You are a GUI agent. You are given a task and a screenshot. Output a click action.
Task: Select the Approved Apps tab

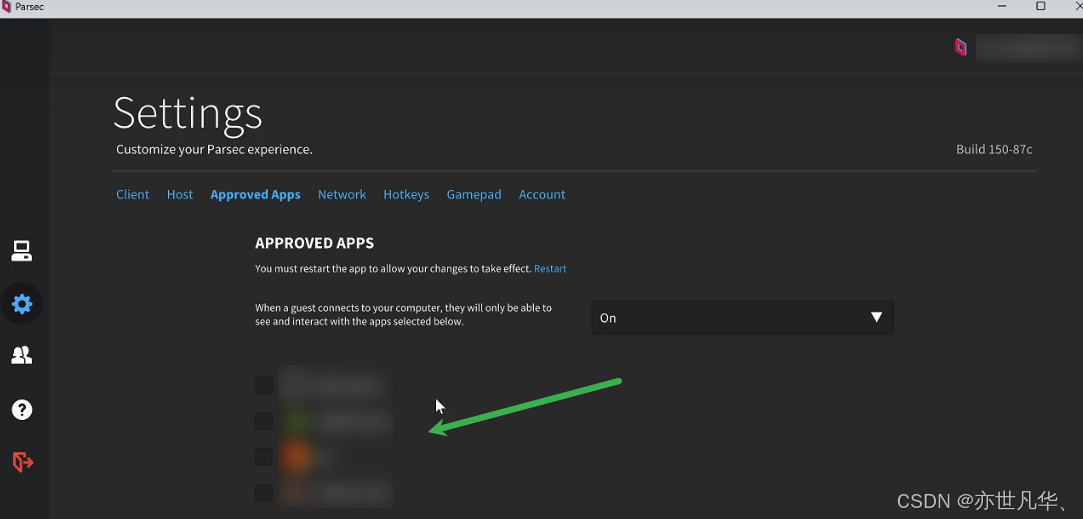[256, 194]
